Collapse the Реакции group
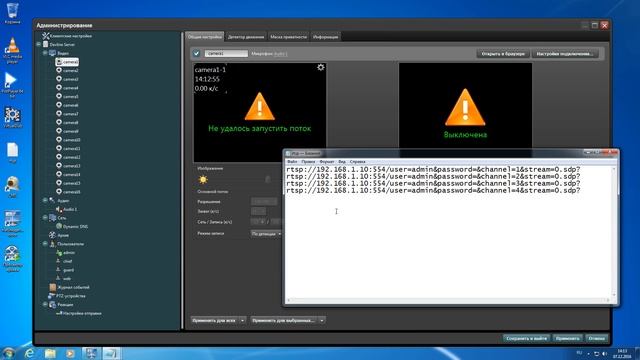 (x=45, y=304)
